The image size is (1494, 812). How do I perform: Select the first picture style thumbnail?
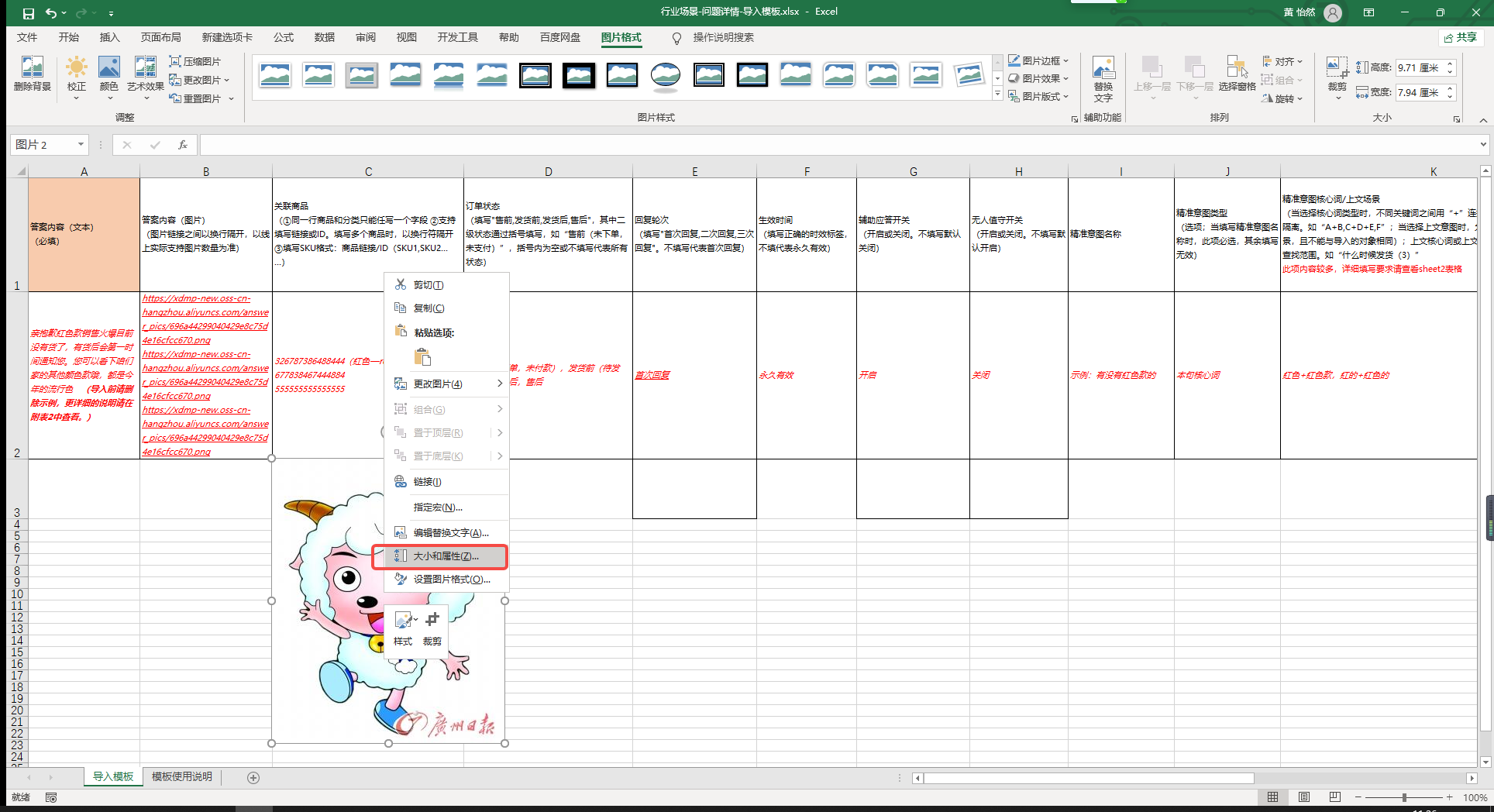(274, 75)
